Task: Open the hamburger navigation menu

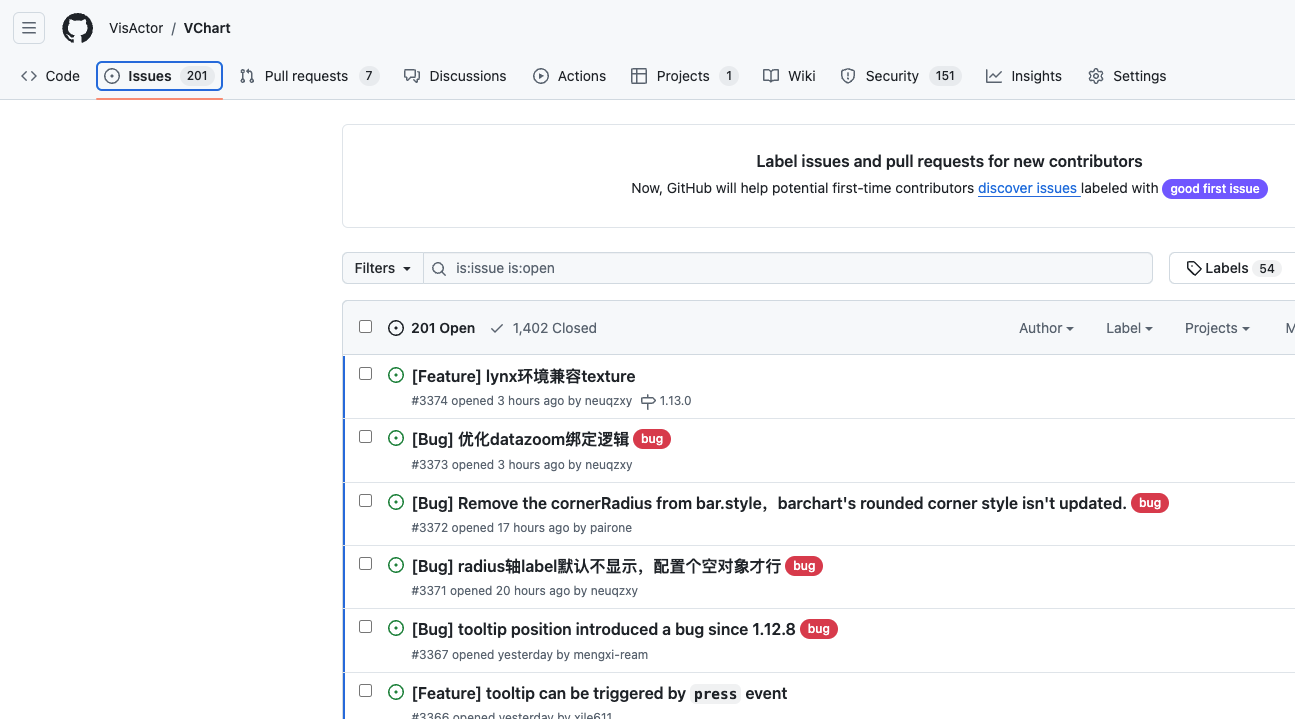Action: point(29,28)
